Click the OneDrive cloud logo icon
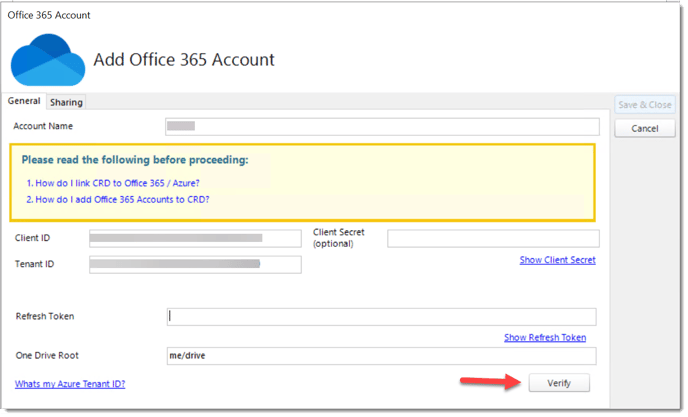The height and width of the screenshot is (417, 688). (x=48, y=60)
